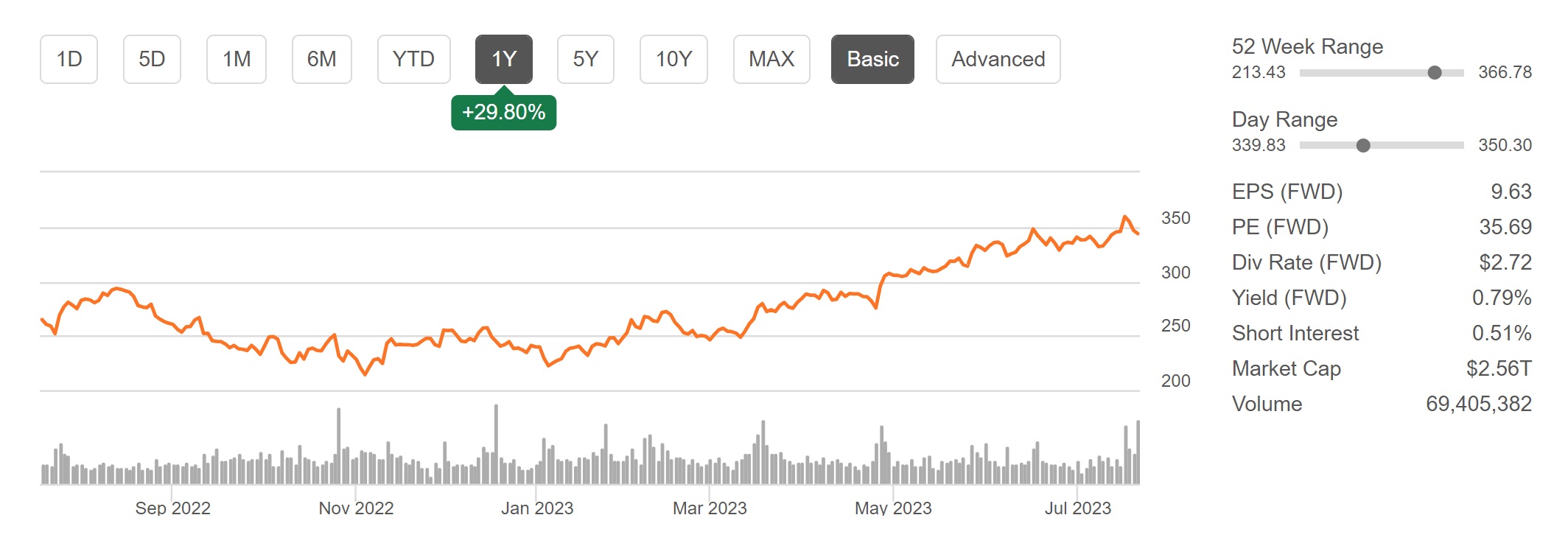Switch to Advanced chart mode
This screenshot has height=543, width=1568.
point(998,59)
